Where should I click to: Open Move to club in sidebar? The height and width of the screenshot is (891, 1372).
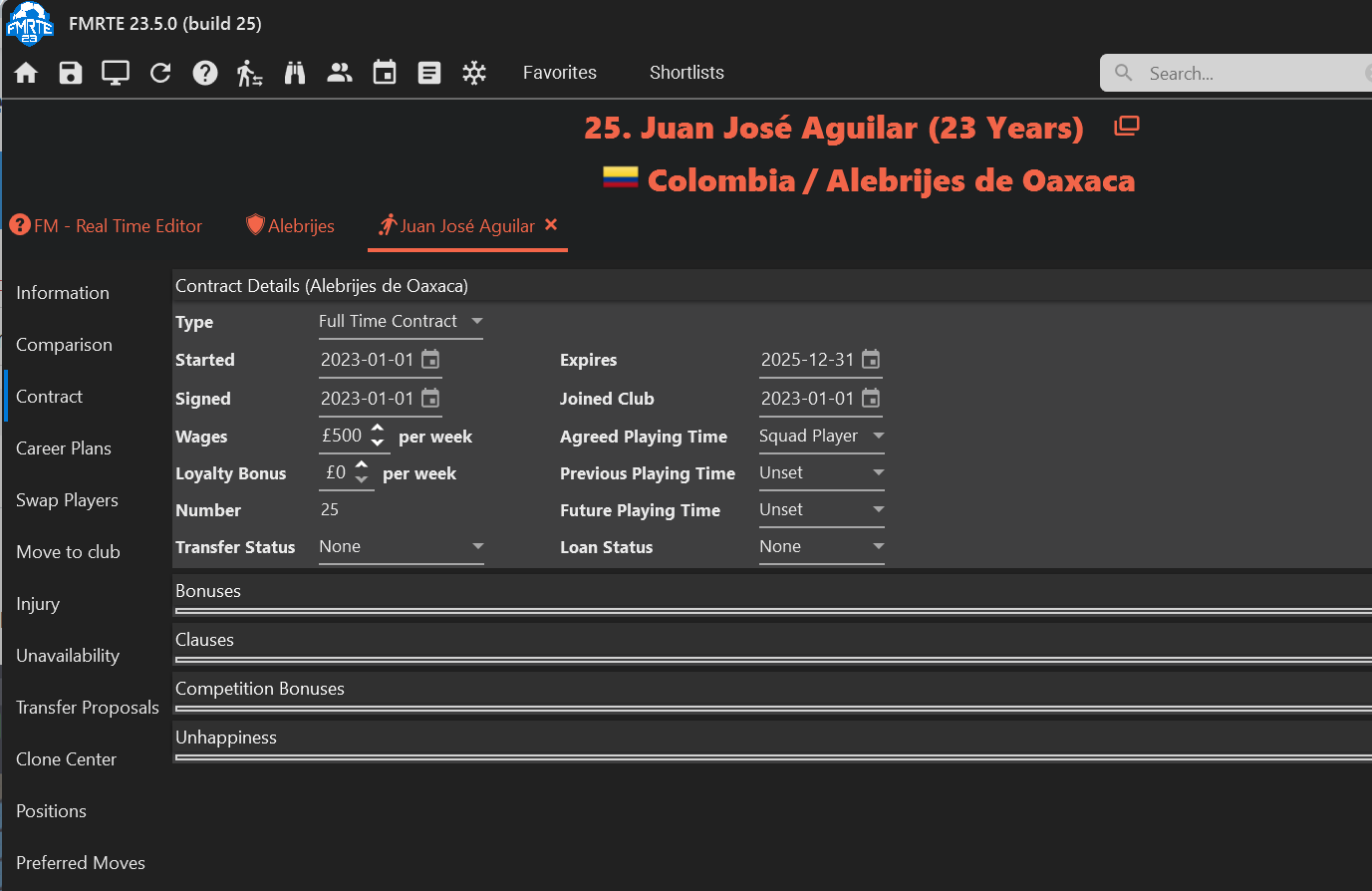pos(68,552)
